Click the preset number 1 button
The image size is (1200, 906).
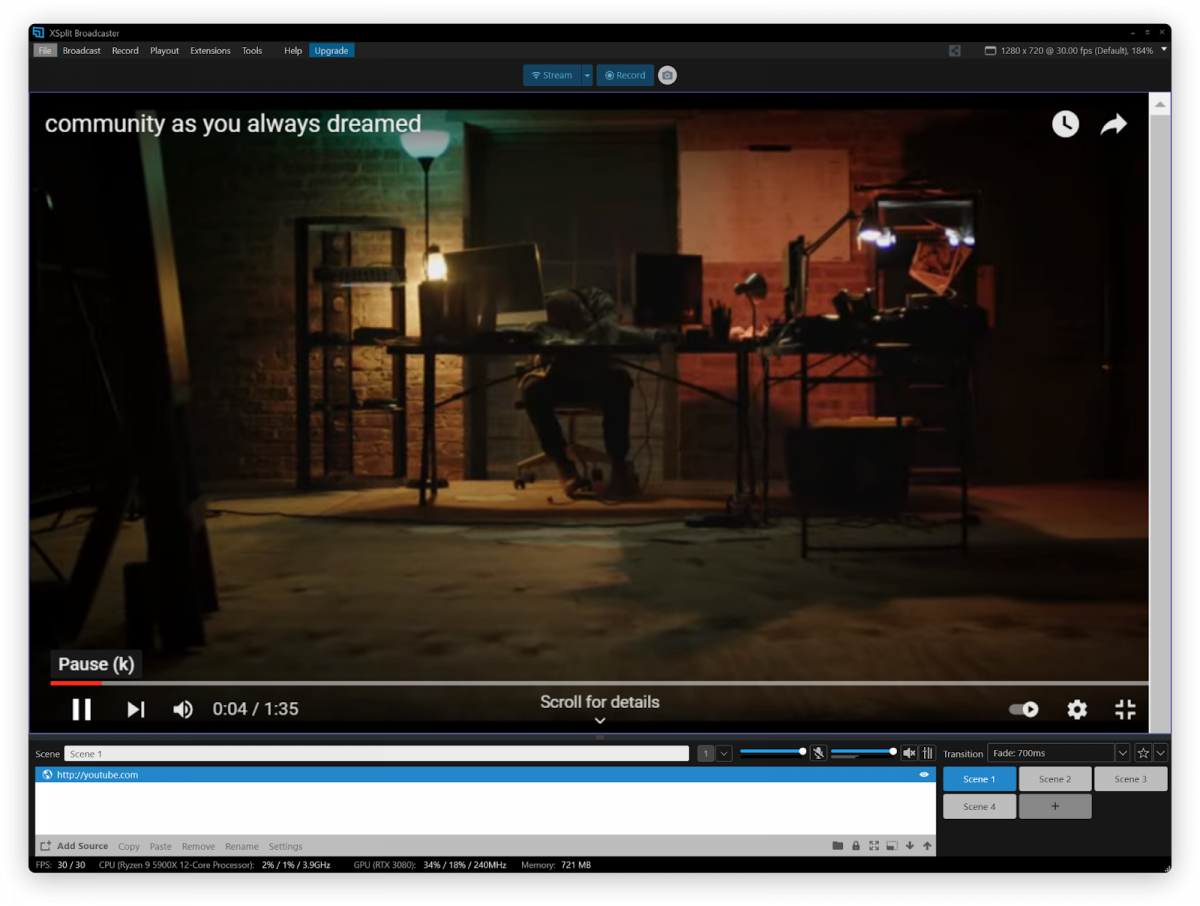tap(706, 754)
